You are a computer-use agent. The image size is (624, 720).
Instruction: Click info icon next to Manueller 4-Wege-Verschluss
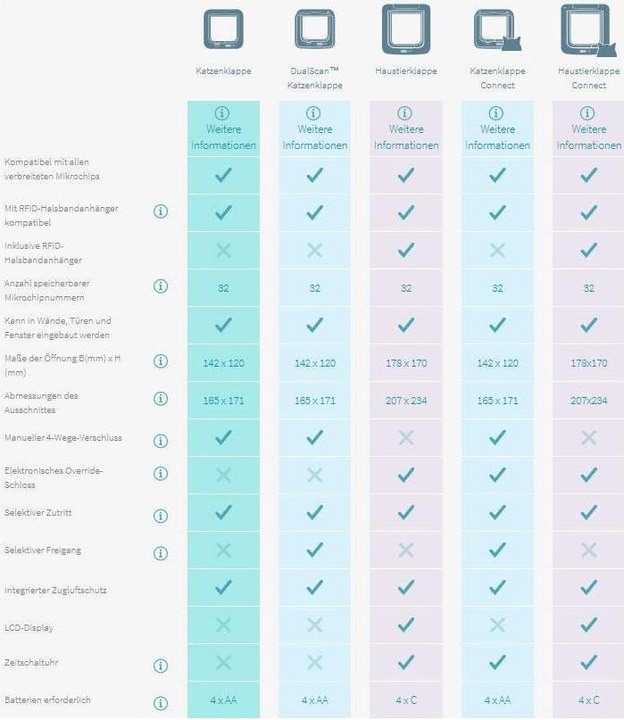tap(160, 441)
